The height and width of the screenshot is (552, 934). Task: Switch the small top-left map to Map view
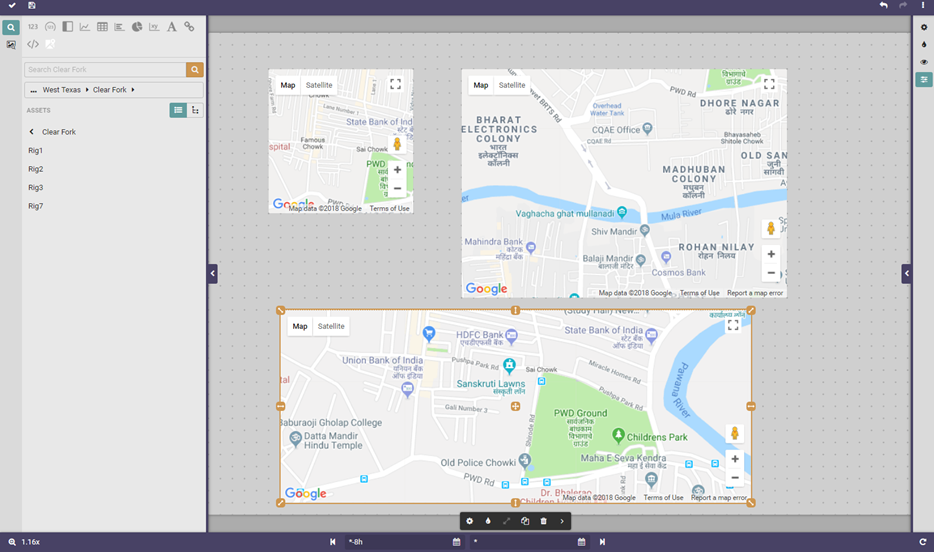[288, 85]
